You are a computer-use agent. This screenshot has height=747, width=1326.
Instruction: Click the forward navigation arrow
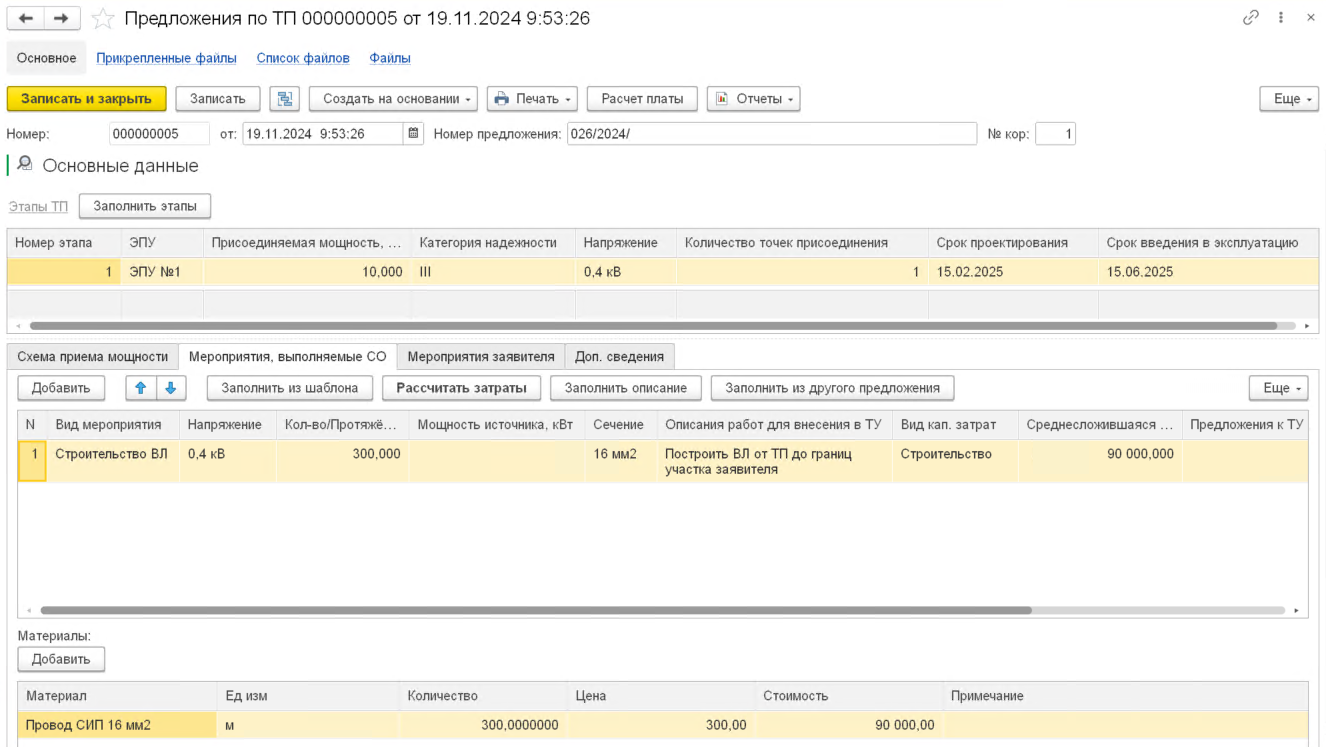(x=61, y=19)
